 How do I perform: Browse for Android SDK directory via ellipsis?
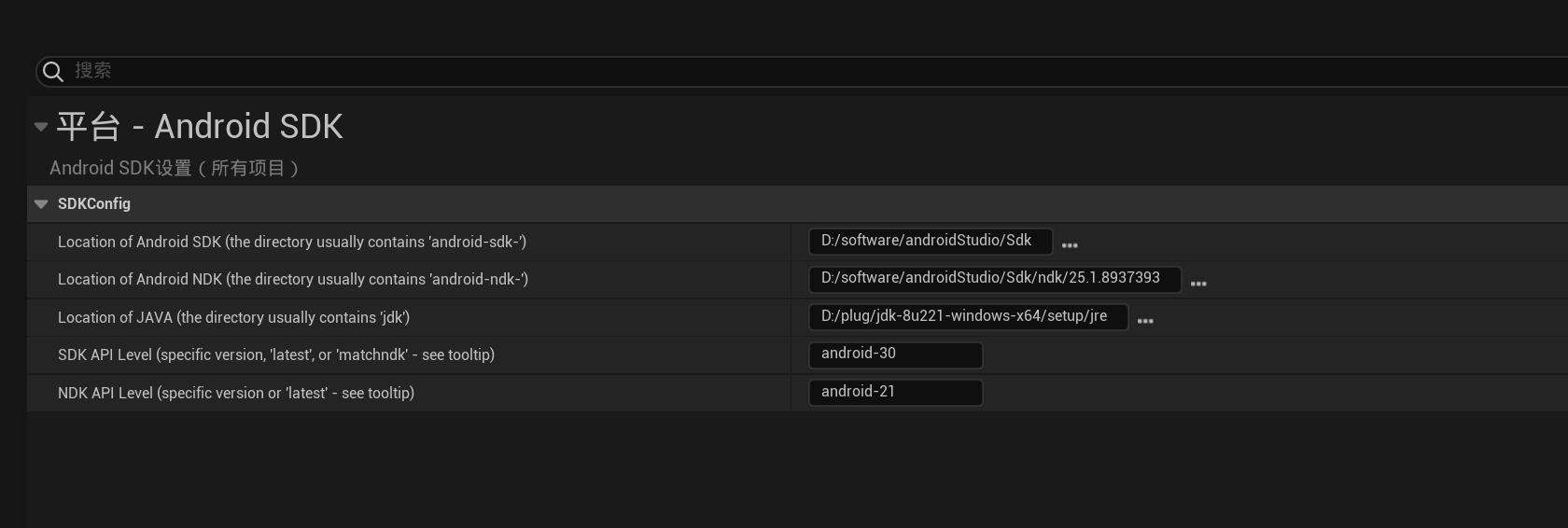(1070, 244)
